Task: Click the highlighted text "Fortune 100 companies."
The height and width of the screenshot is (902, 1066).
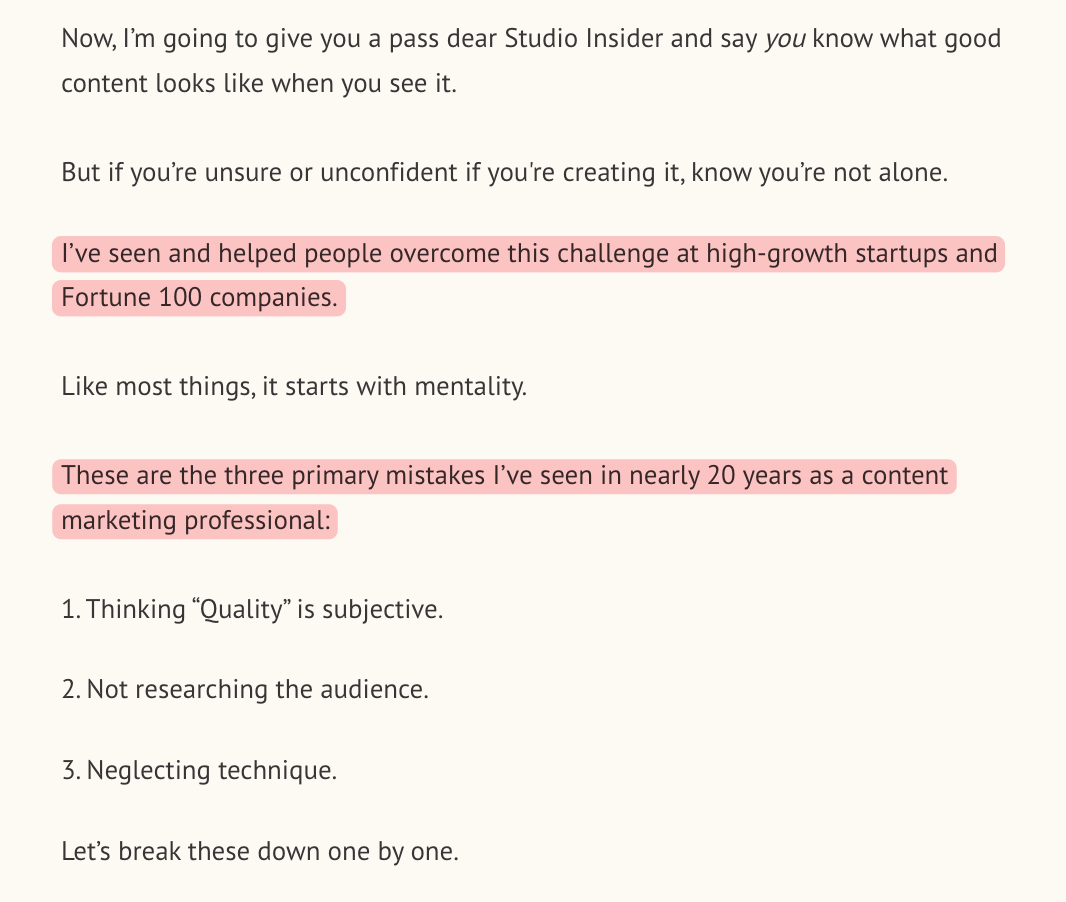Action: [x=199, y=298]
